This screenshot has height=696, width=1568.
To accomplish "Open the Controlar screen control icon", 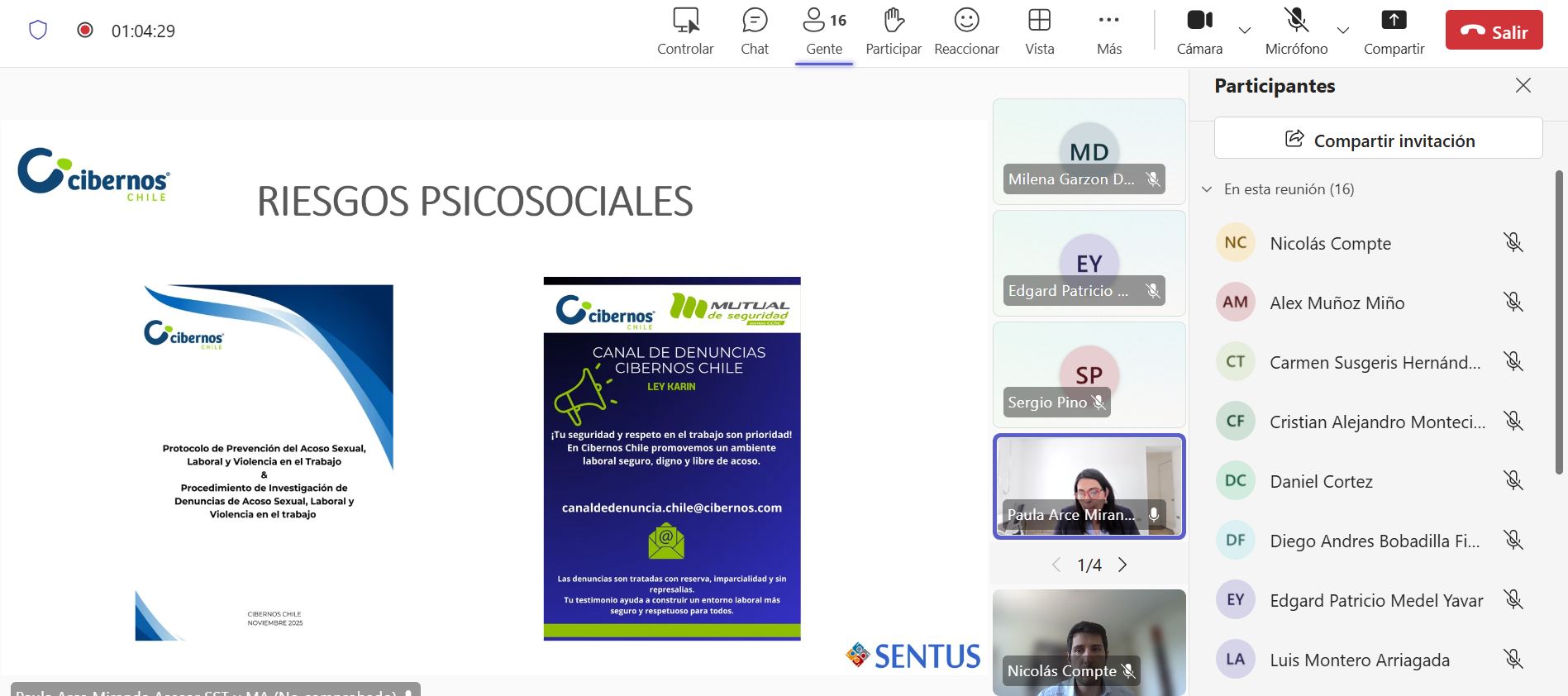I will [684, 21].
